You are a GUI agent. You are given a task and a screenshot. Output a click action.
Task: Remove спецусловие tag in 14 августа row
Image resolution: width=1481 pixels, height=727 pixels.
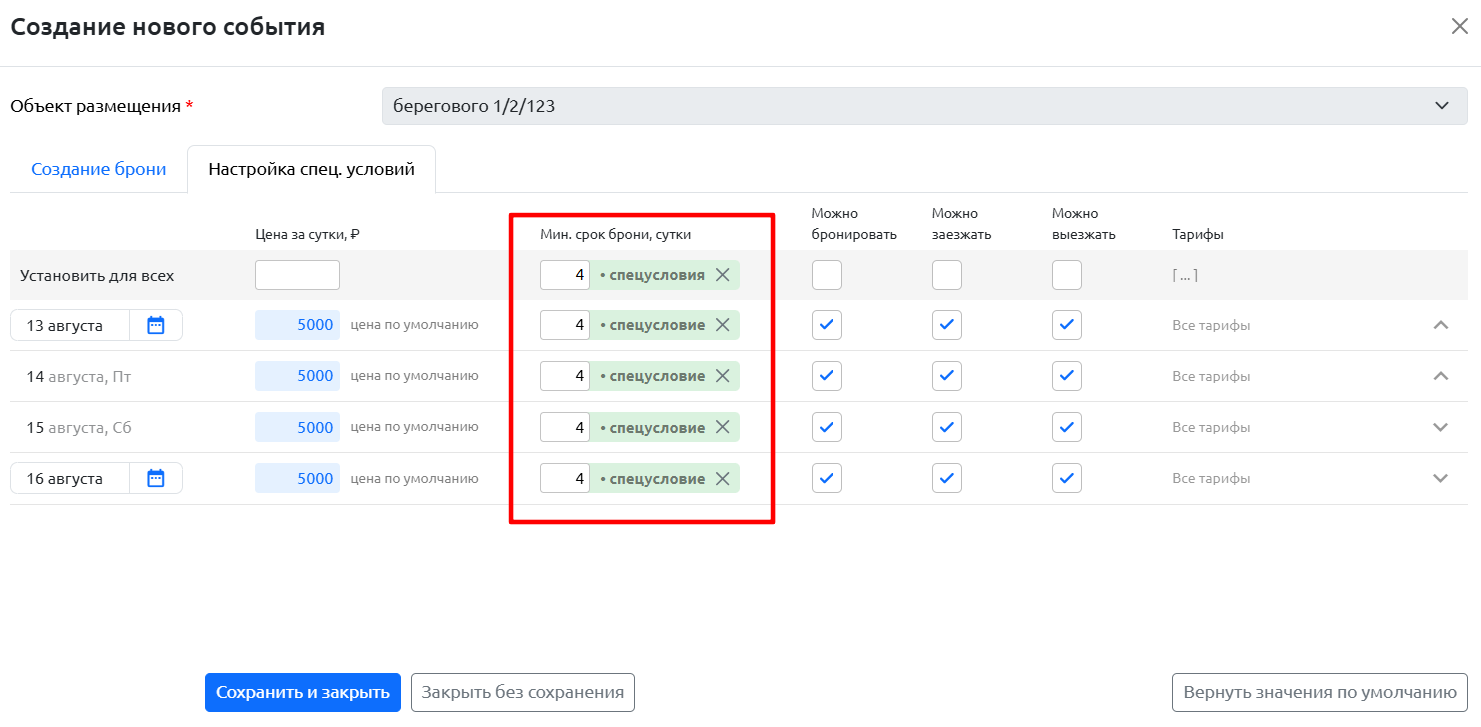click(x=723, y=376)
